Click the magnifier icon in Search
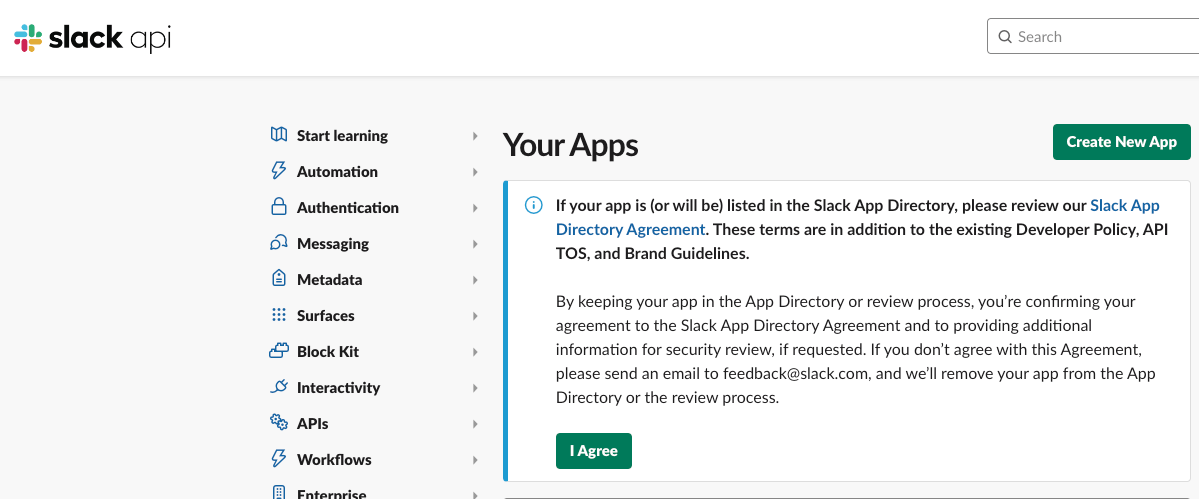This screenshot has width=1199, height=499. (x=1006, y=37)
